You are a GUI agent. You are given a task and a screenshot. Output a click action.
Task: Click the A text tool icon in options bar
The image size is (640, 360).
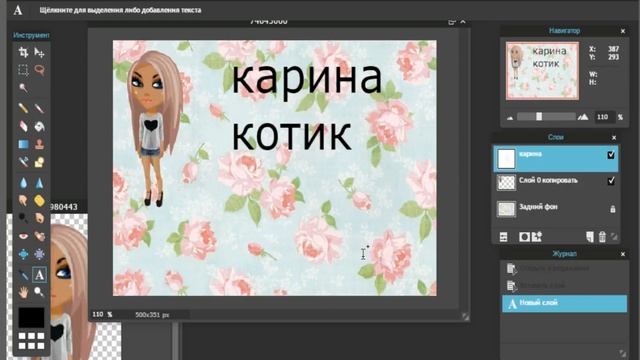tap(18, 10)
